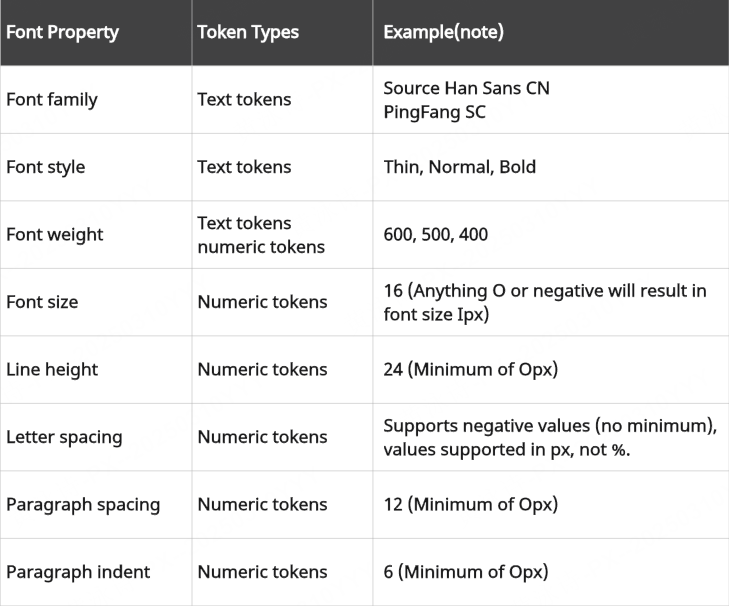
Task: Select the Paragraph spacing cell
Action: coord(83,504)
